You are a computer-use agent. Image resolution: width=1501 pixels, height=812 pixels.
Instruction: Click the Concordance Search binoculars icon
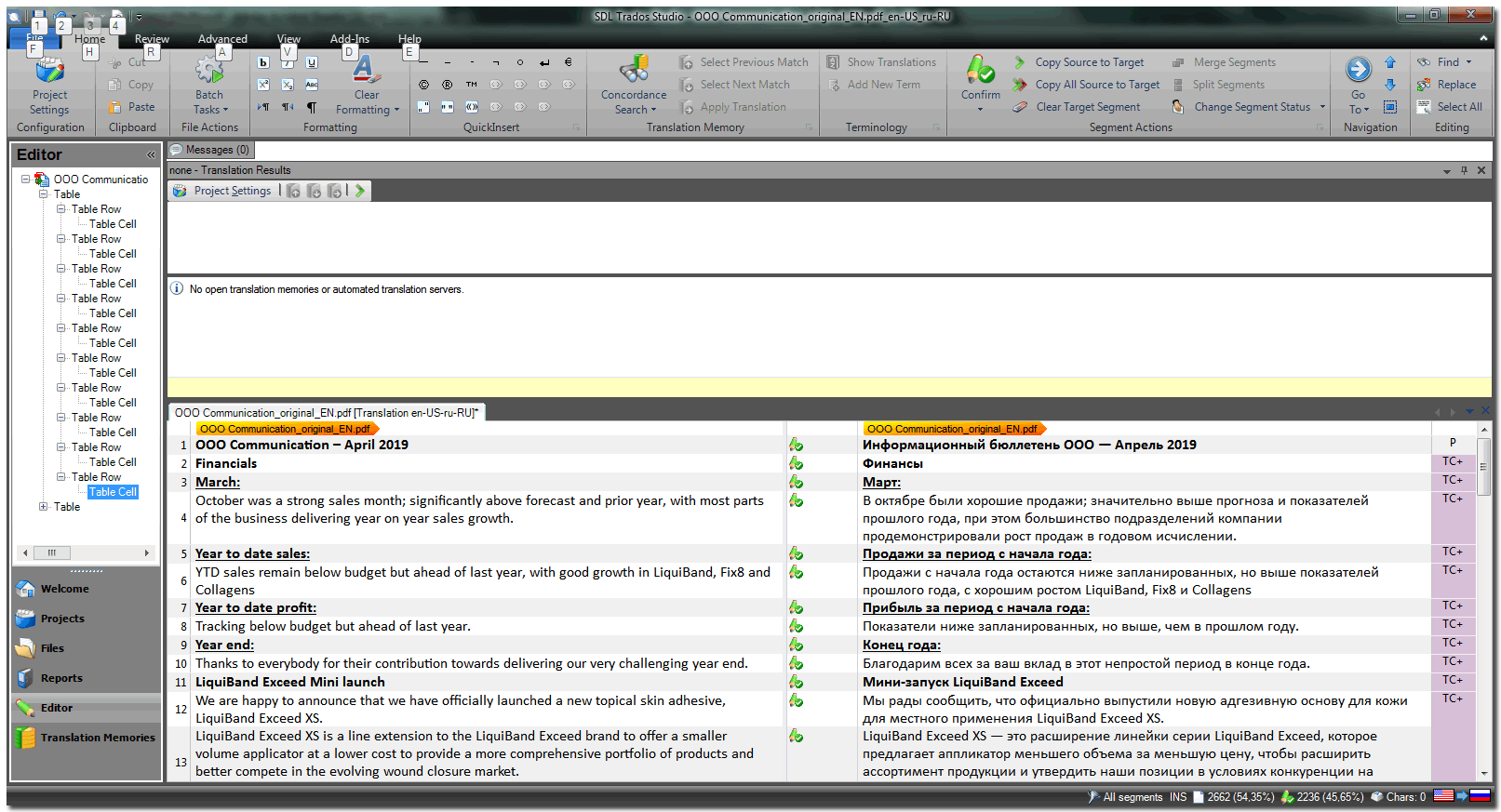coord(634,70)
